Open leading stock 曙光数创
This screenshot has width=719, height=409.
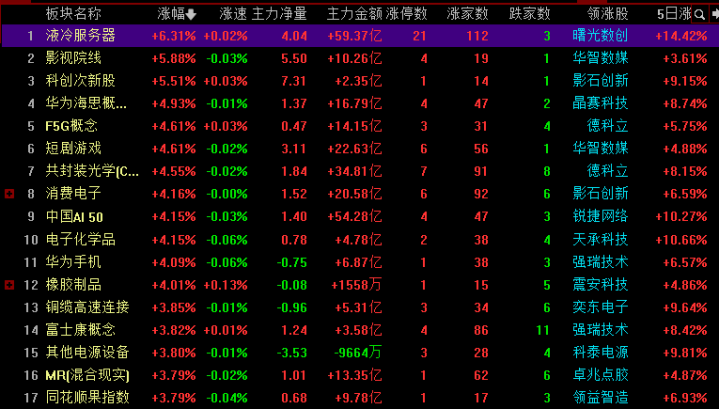(600, 36)
